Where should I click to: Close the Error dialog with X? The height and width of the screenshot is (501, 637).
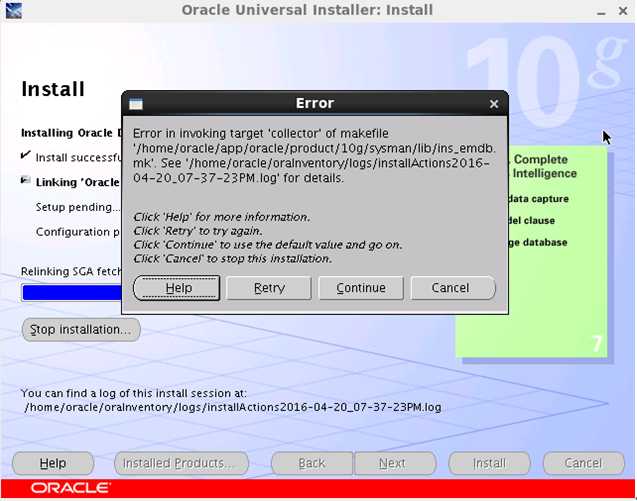tap(494, 104)
